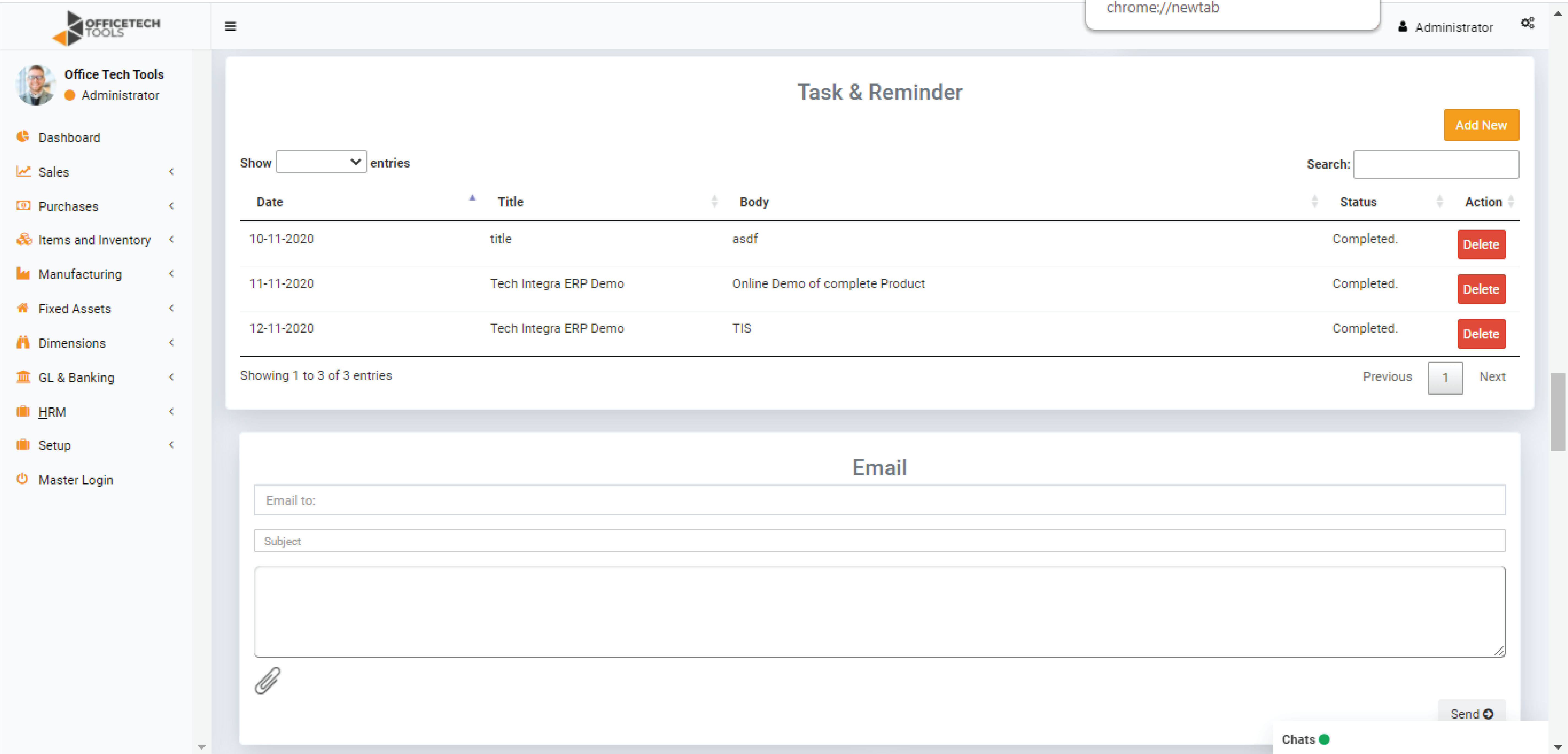Sort table by Action column arrows

pos(1511,202)
